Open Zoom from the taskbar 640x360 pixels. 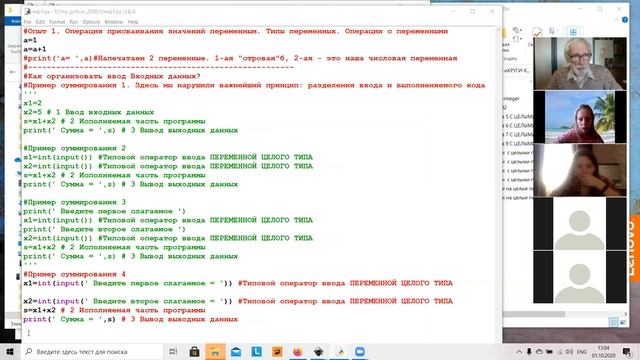click(x=360, y=351)
